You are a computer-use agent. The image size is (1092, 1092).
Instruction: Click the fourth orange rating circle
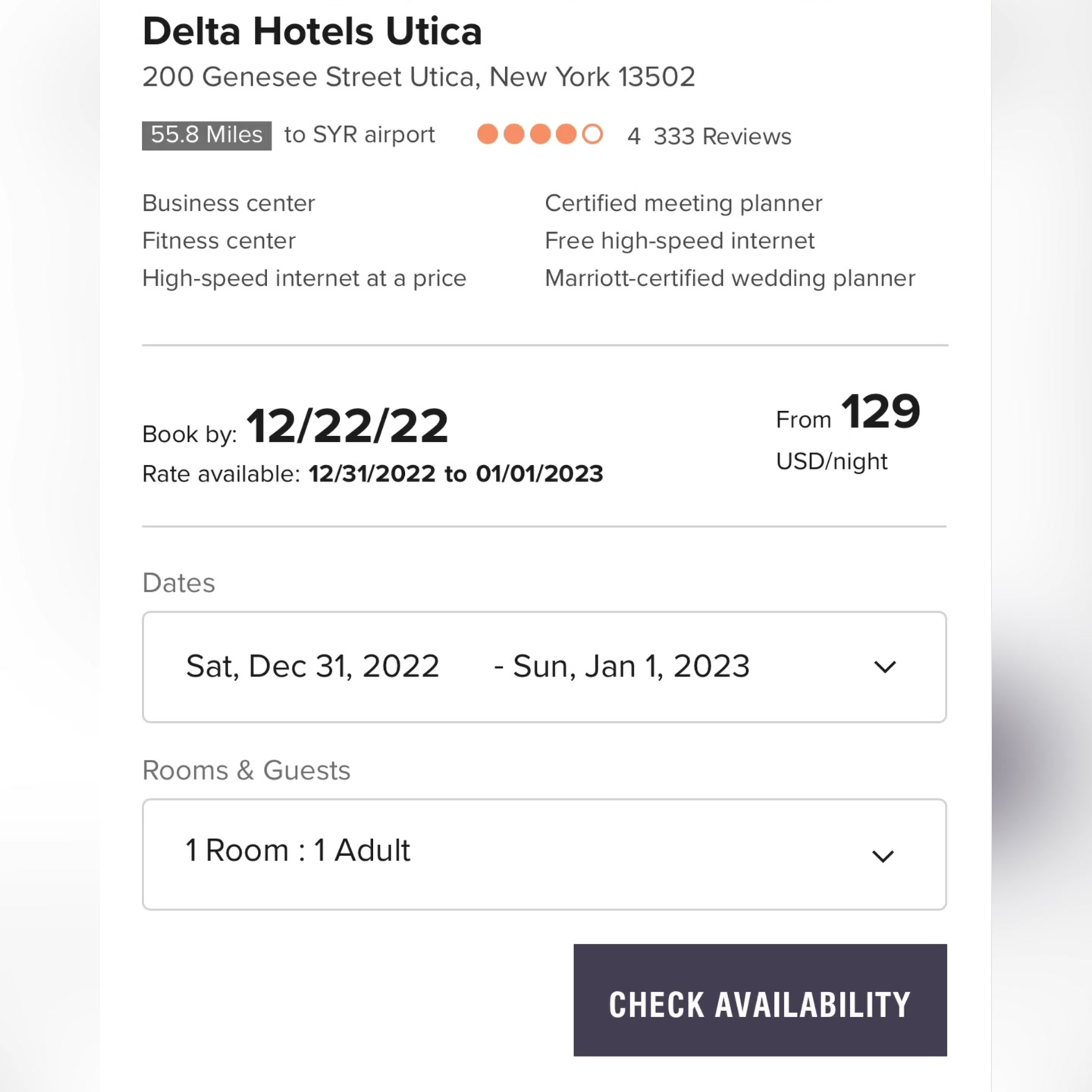pyautogui.click(x=566, y=134)
